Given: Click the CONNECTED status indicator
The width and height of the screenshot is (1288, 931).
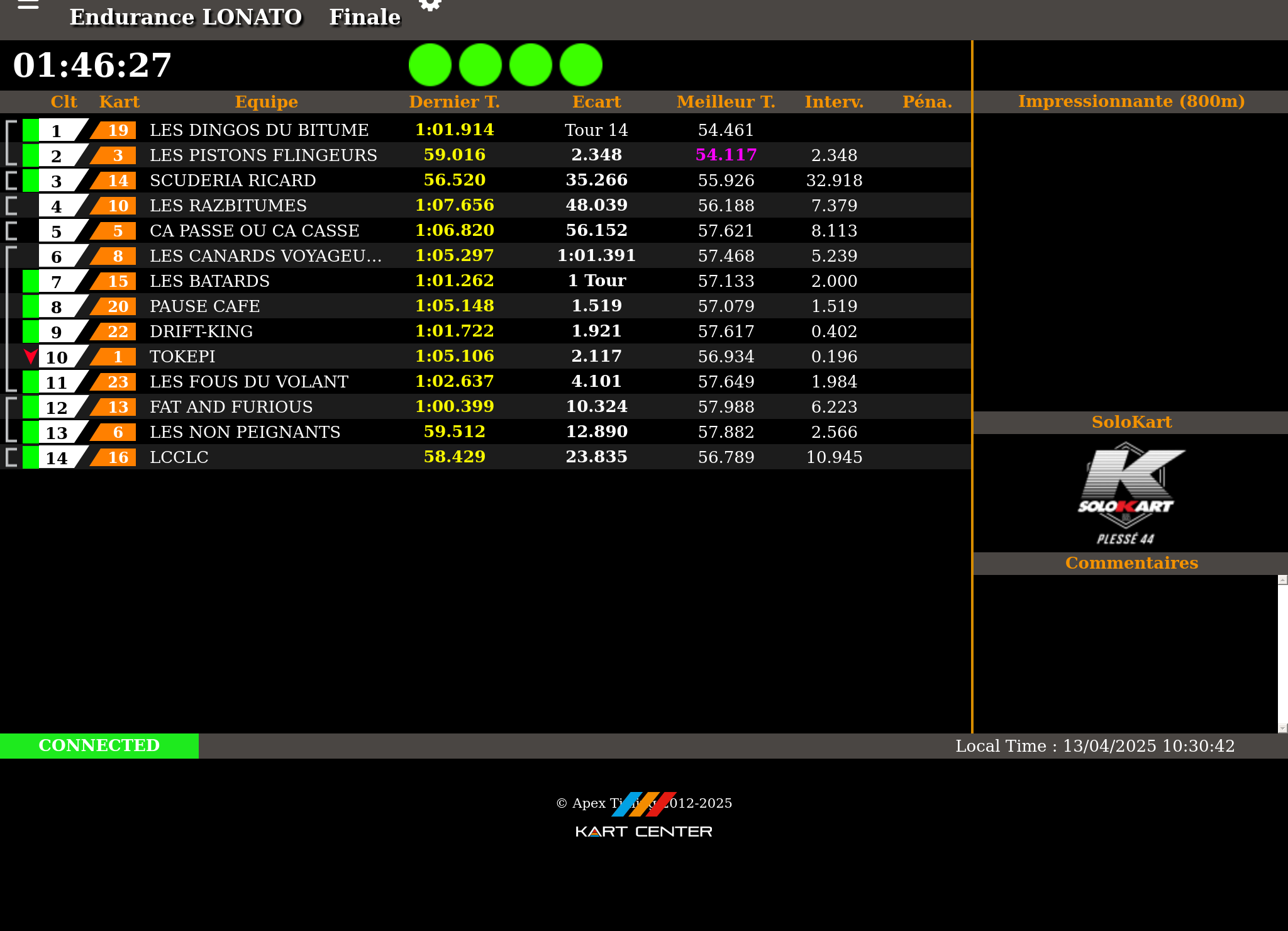Looking at the screenshot, I should point(99,746).
